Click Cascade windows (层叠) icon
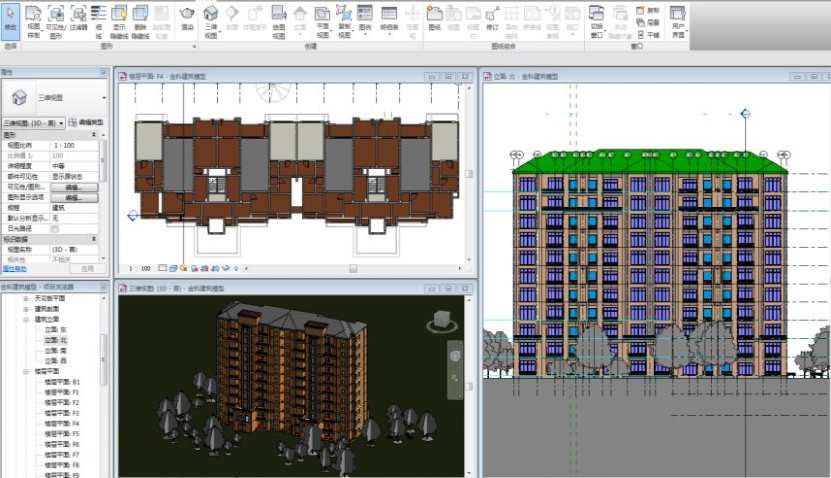831x478 pixels. tap(648, 22)
